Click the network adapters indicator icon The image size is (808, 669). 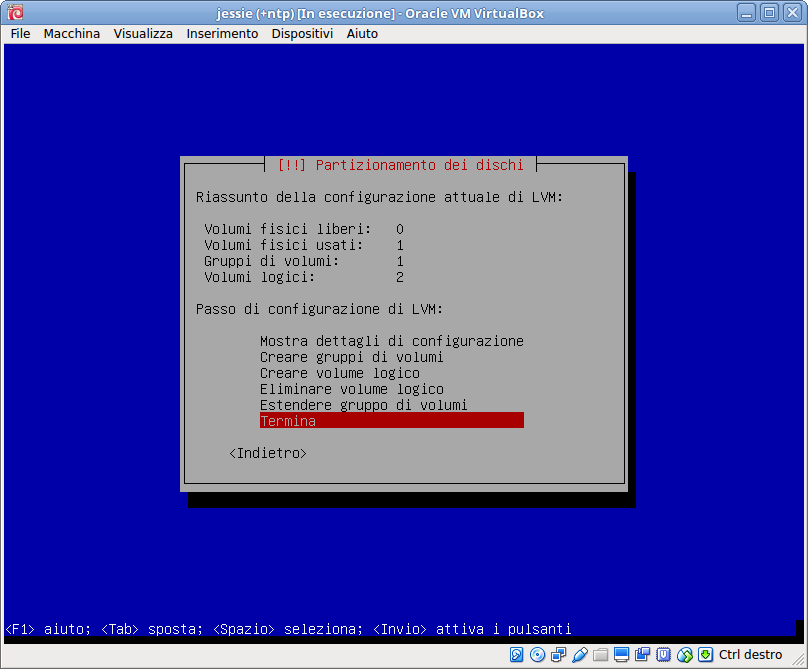tap(559, 655)
